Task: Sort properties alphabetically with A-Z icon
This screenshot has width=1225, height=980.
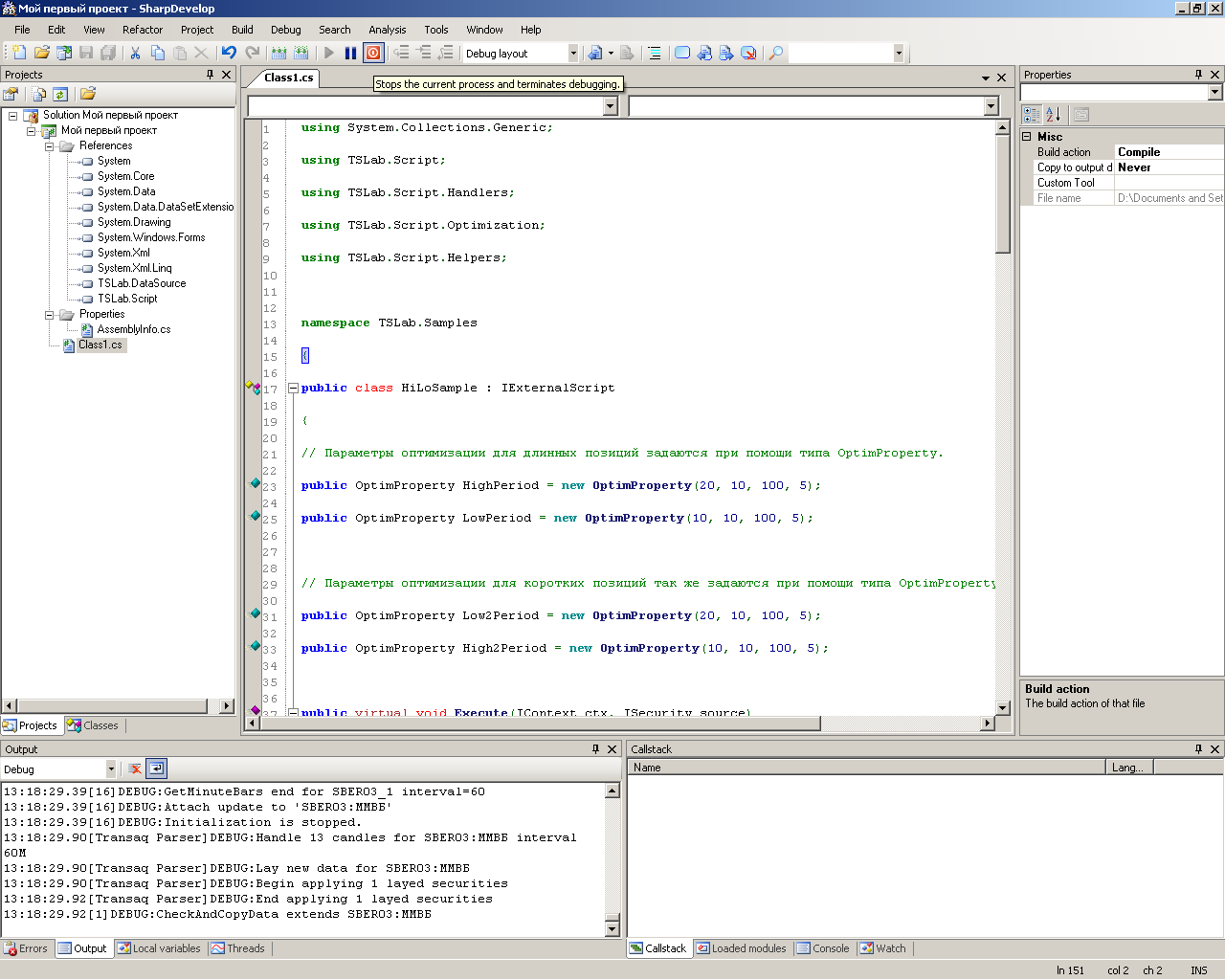Action: [x=1054, y=114]
